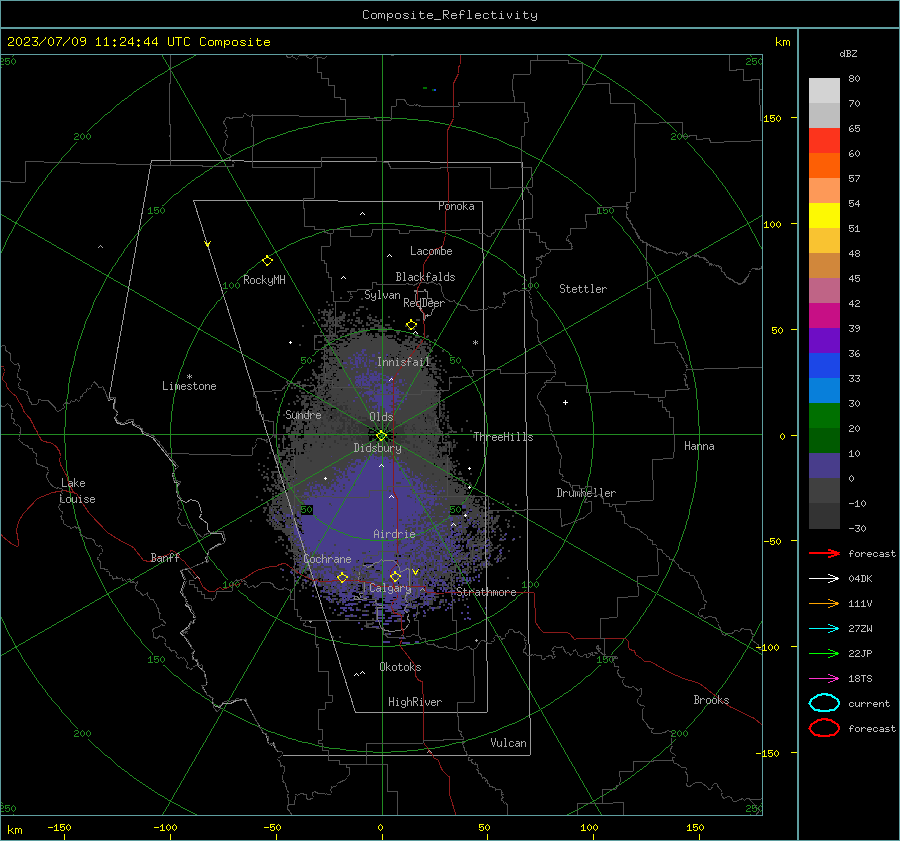The image size is (900, 841).
Task: Click the red forecast ellipse icon
Action: (824, 728)
